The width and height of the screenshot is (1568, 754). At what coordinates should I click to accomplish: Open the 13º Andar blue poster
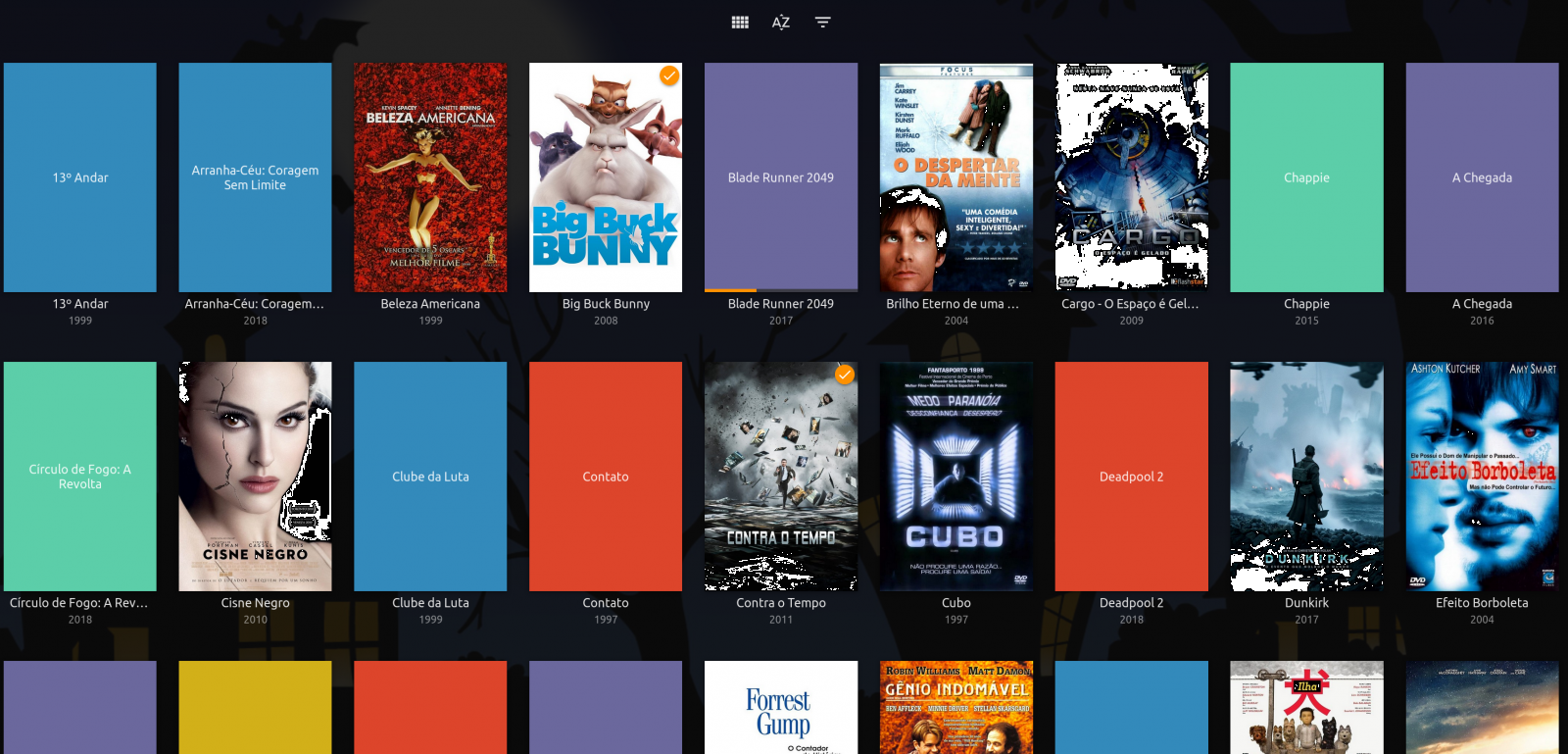coord(80,177)
